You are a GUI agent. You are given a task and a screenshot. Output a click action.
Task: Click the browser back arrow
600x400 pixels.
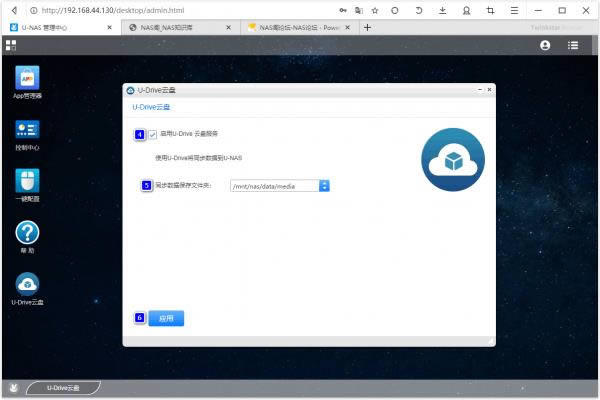(14, 10)
